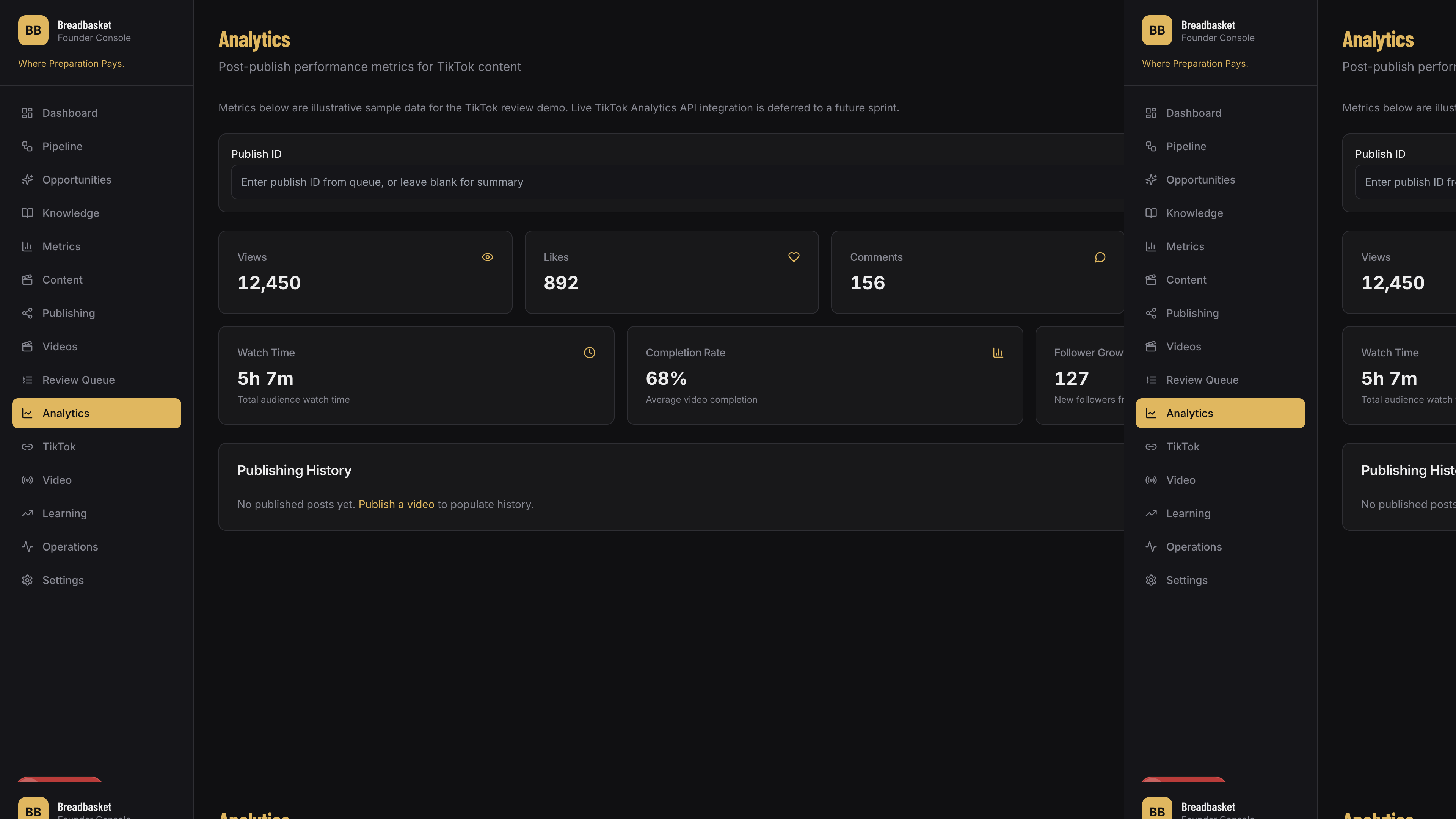Select highlighted Analytics item in right sidebar copy
Screen dimensions: 1456x819
pos(1220,413)
